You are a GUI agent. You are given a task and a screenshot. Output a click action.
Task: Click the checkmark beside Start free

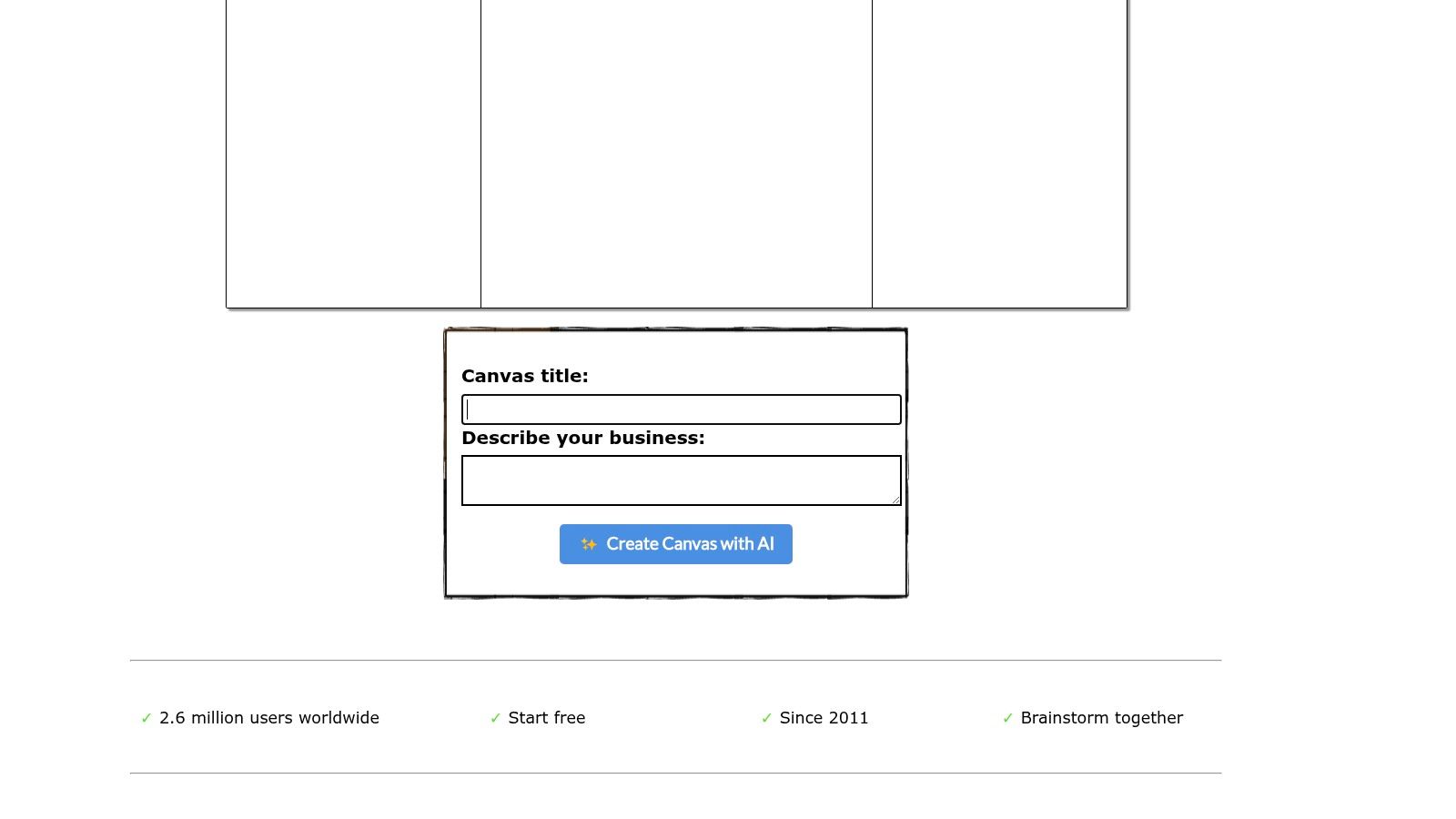pos(495,718)
